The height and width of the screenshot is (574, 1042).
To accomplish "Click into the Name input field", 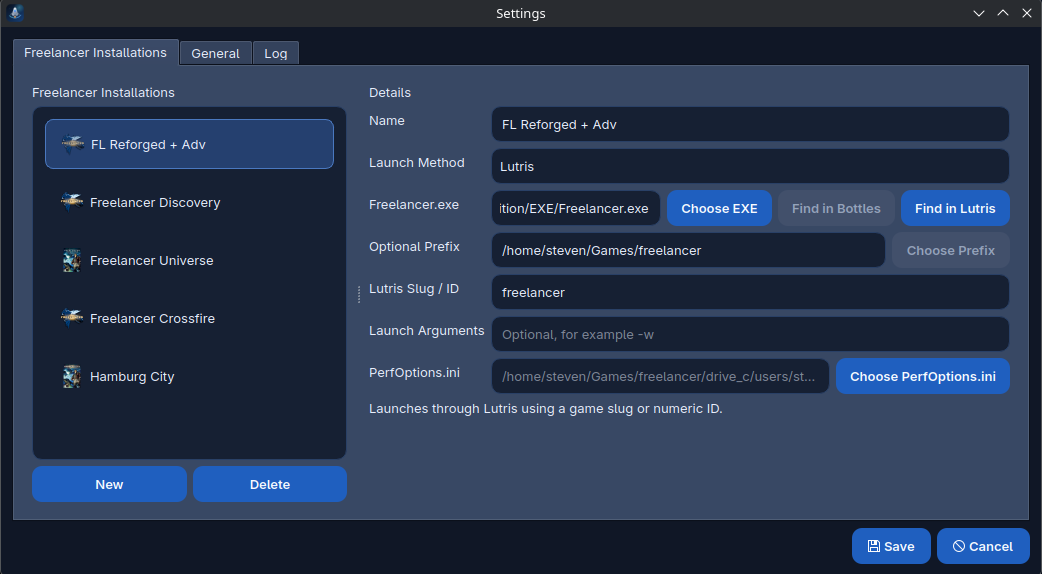I will click(x=750, y=124).
